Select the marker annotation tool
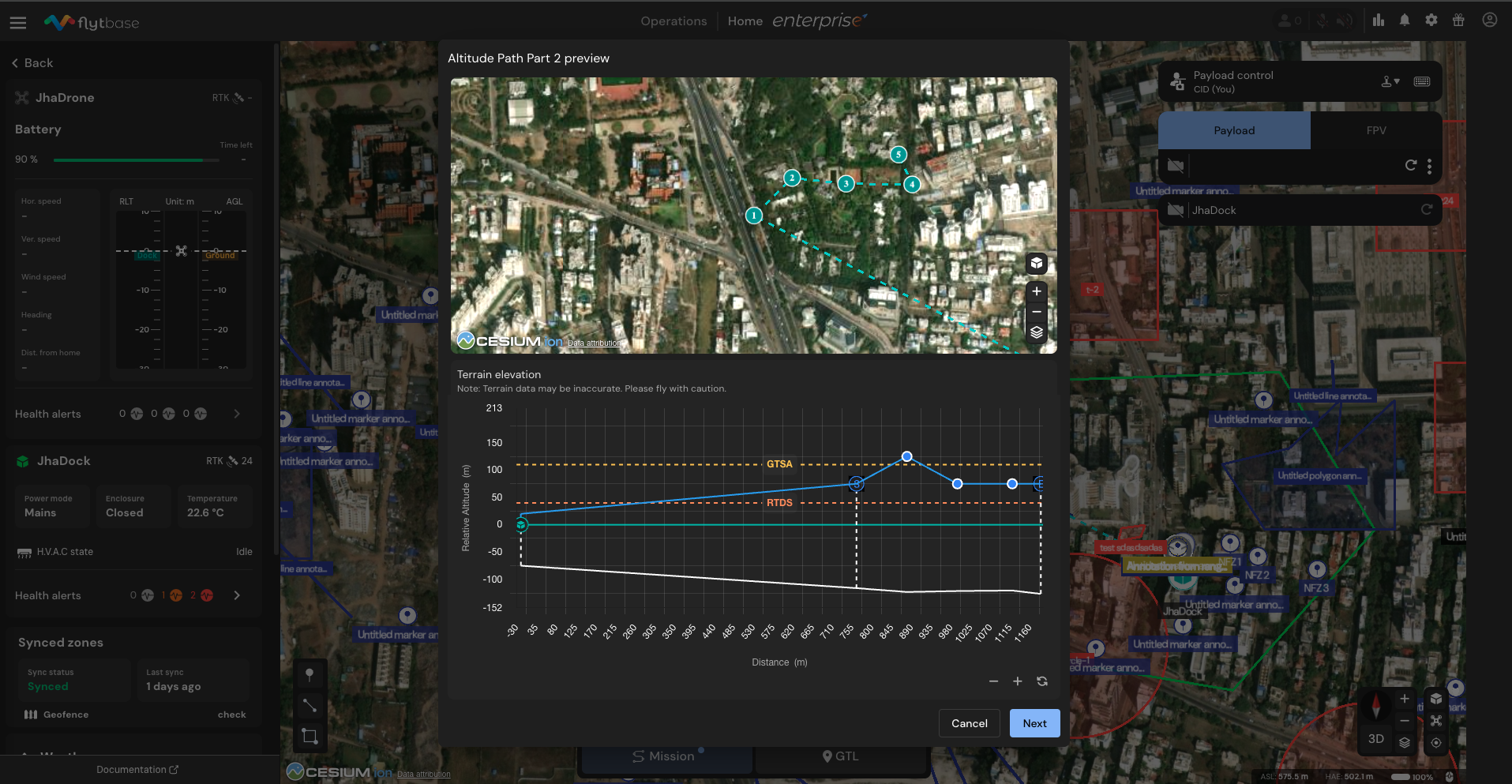Image resolution: width=1512 pixels, height=784 pixels. click(x=310, y=674)
